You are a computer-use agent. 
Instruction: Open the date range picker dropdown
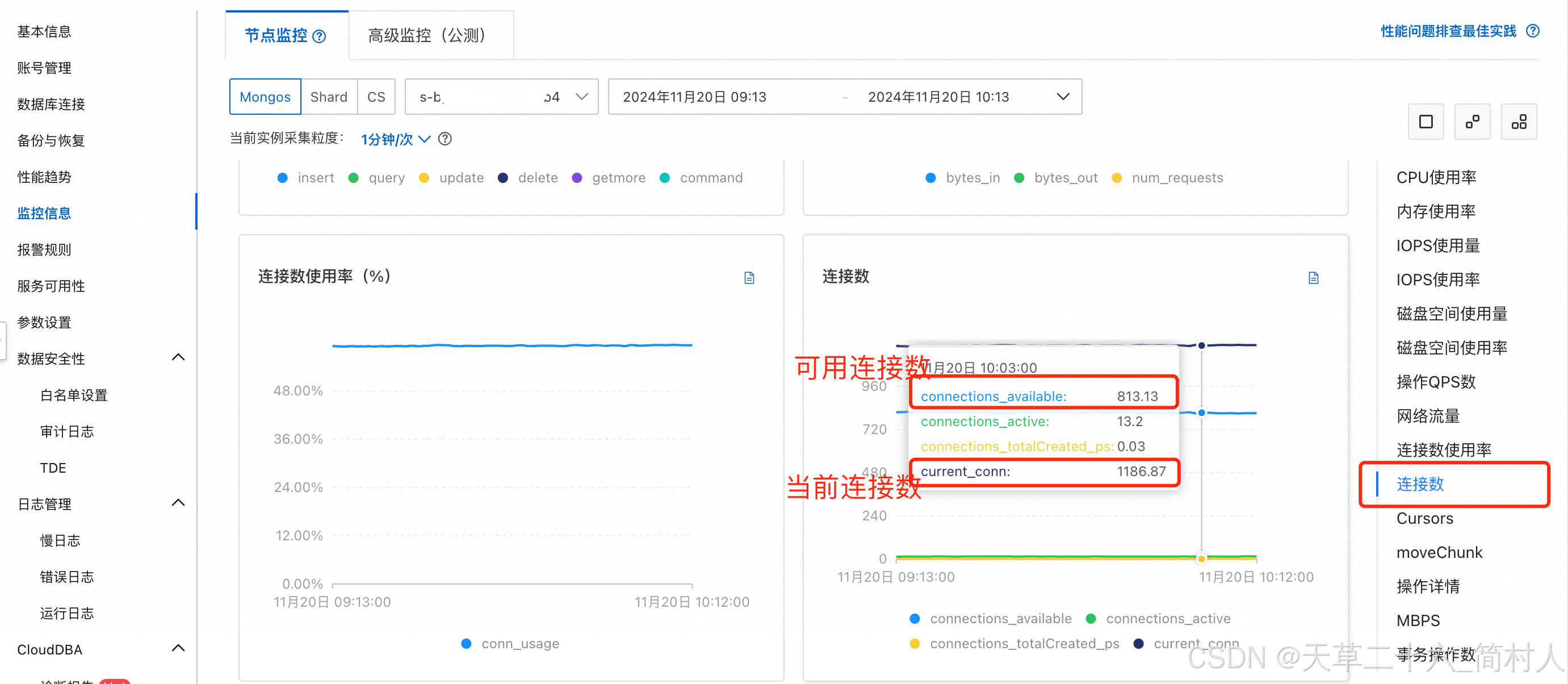845,97
